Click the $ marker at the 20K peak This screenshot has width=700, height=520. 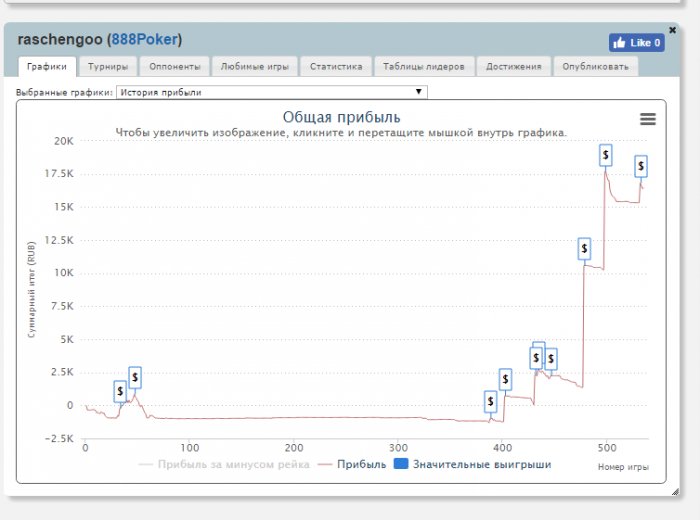click(x=606, y=155)
